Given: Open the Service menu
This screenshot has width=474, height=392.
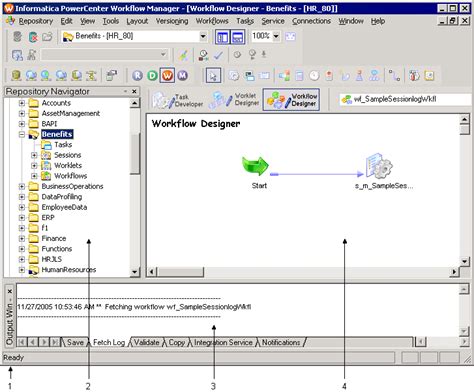Looking at the screenshot, I should click(273, 21).
